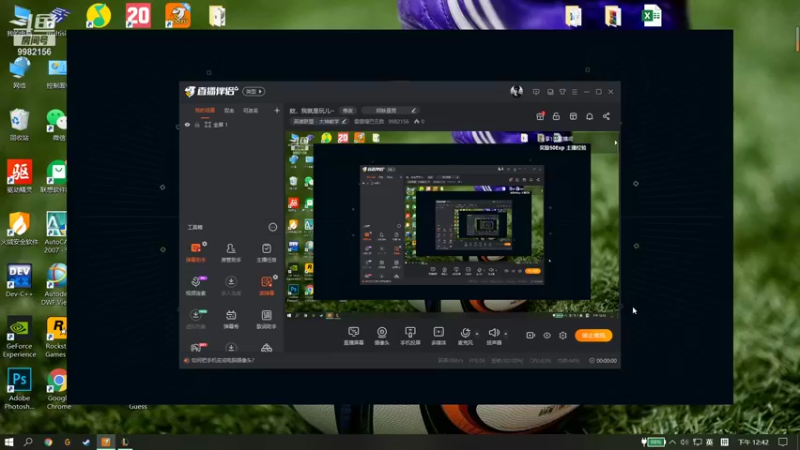The width and height of the screenshot is (800, 450).
Task: Add a 多媒体 multimedia source
Action: coord(439,336)
